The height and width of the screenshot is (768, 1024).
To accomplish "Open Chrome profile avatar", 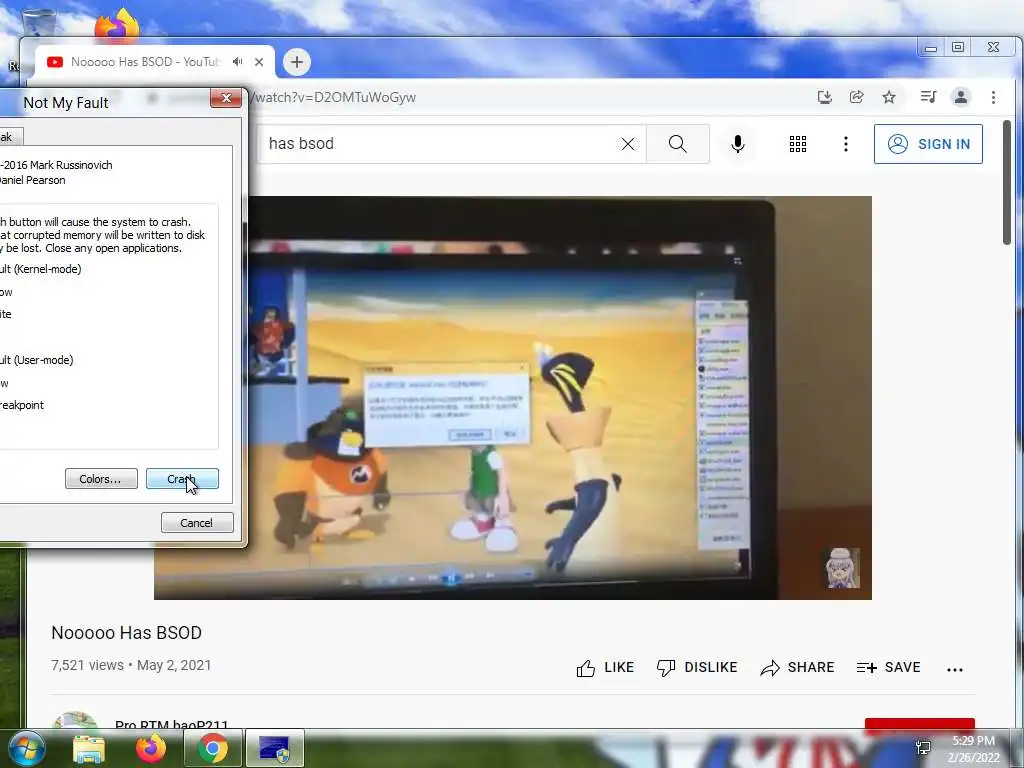I will pos(961,97).
